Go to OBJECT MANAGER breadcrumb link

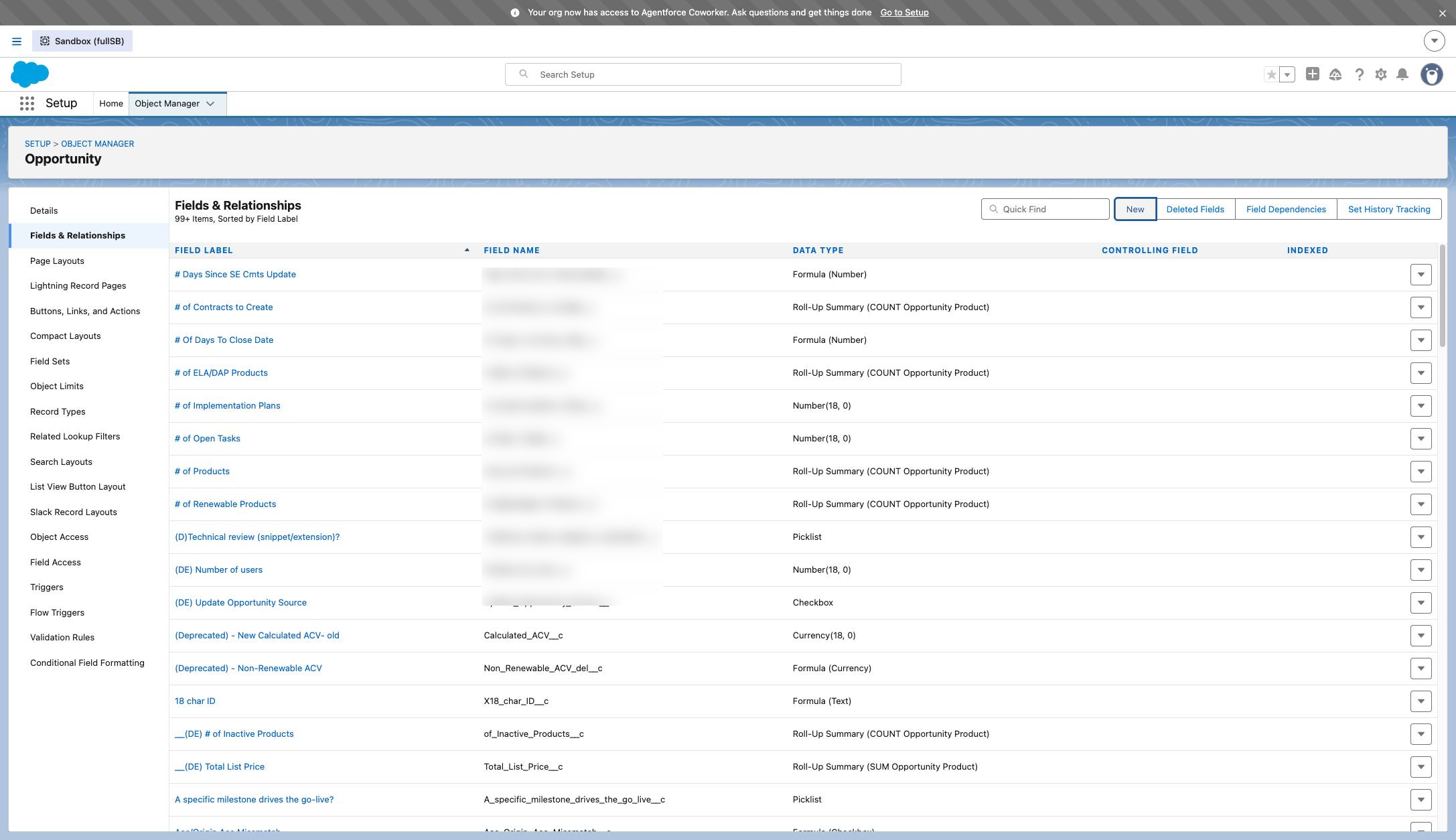[x=97, y=144]
